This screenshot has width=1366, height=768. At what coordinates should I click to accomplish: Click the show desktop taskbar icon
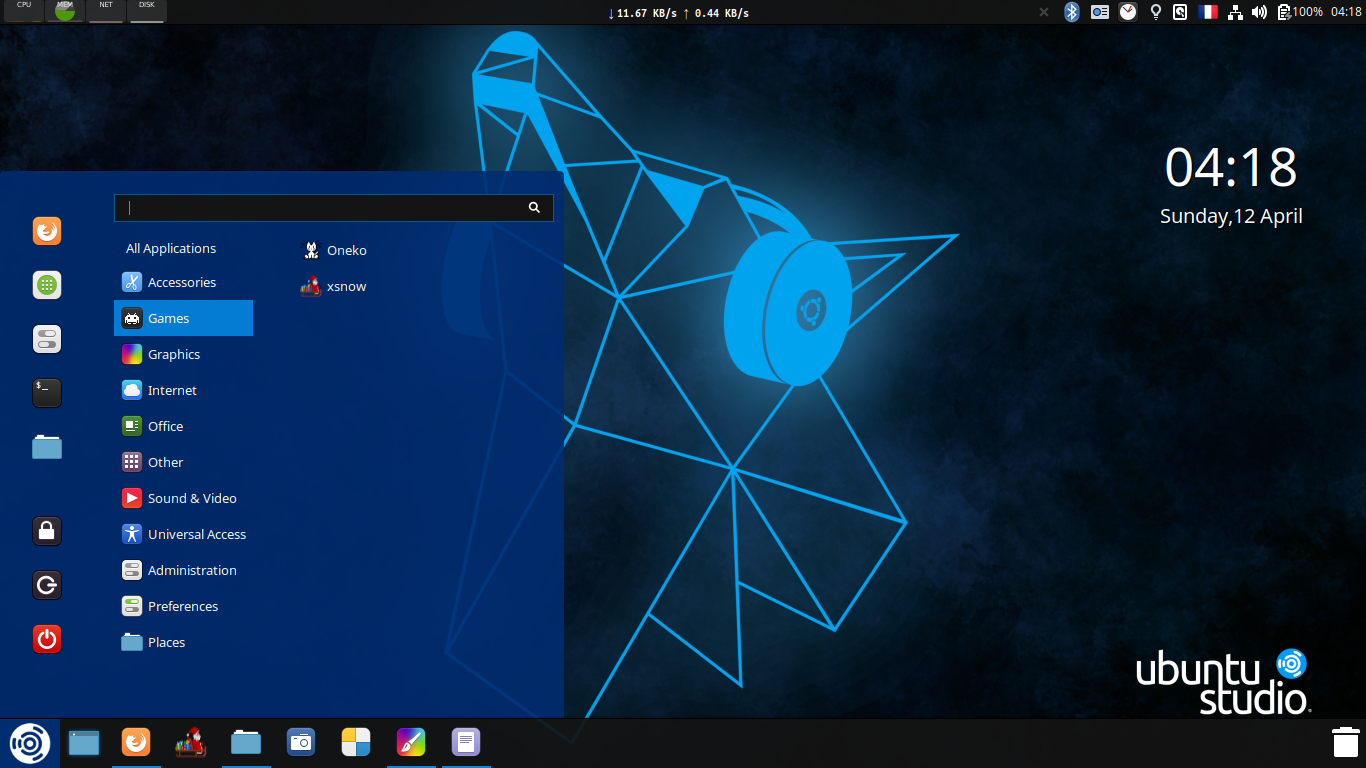84,743
